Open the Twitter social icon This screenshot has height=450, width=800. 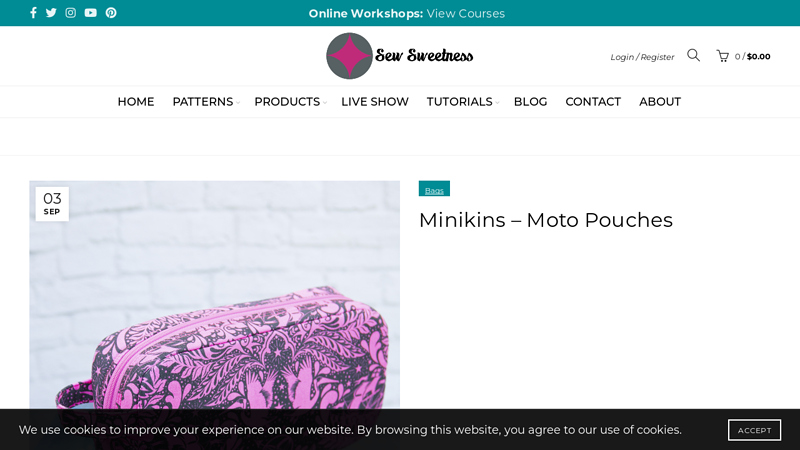coord(51,13)
